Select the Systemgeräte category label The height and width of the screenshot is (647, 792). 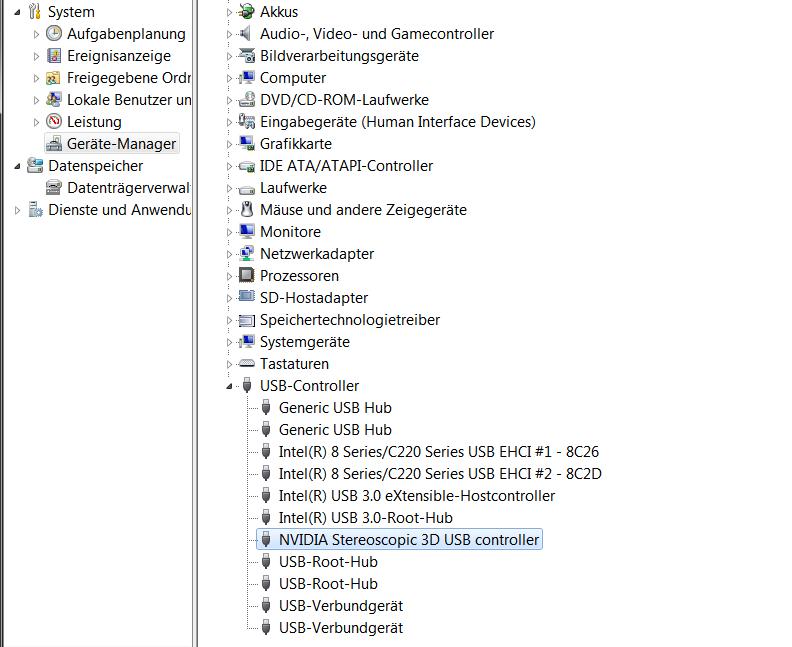[305, 342]
